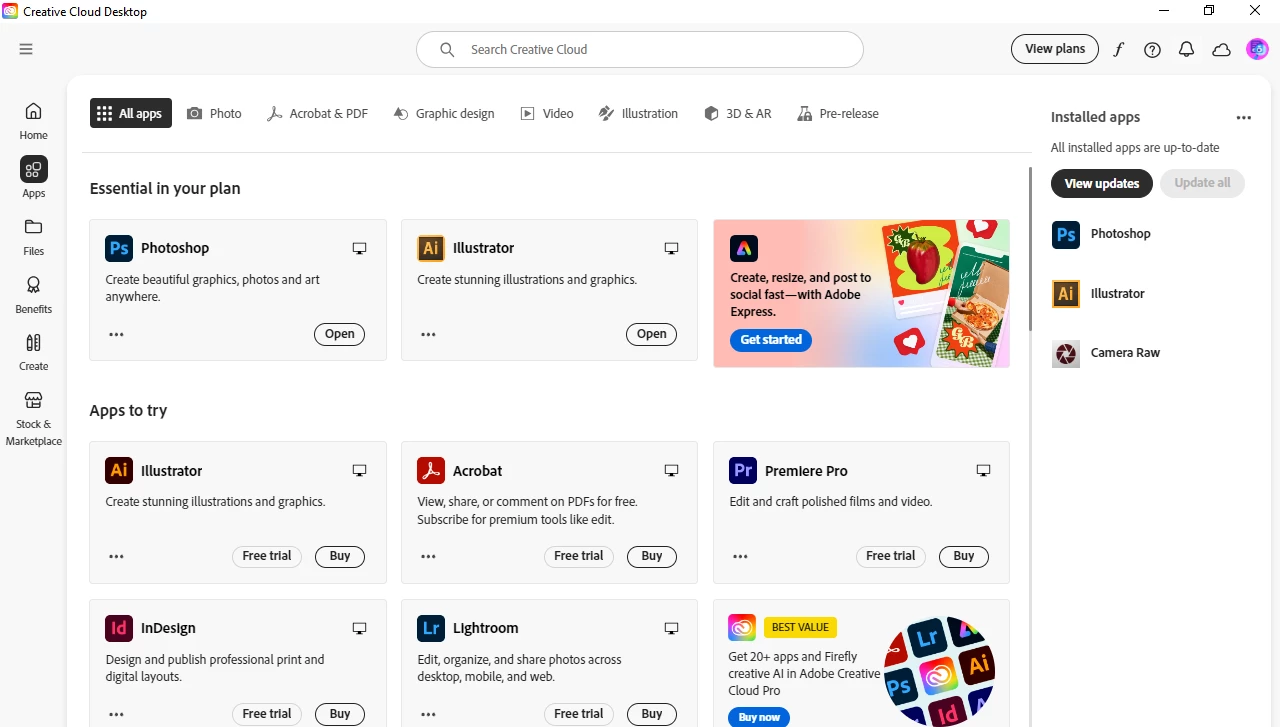Image resolution: width=1280 pixels, height=727 pixels.
Task: Open the hamburger menu icon
Action: coord(26,49)
